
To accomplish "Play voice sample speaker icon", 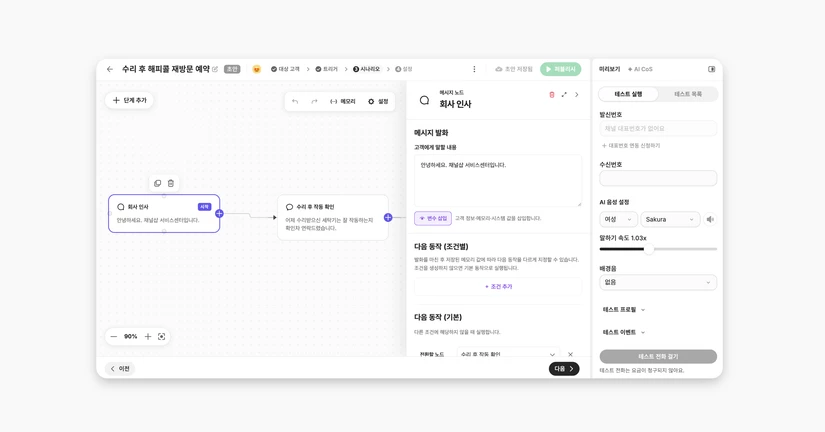I will point(710,219).
